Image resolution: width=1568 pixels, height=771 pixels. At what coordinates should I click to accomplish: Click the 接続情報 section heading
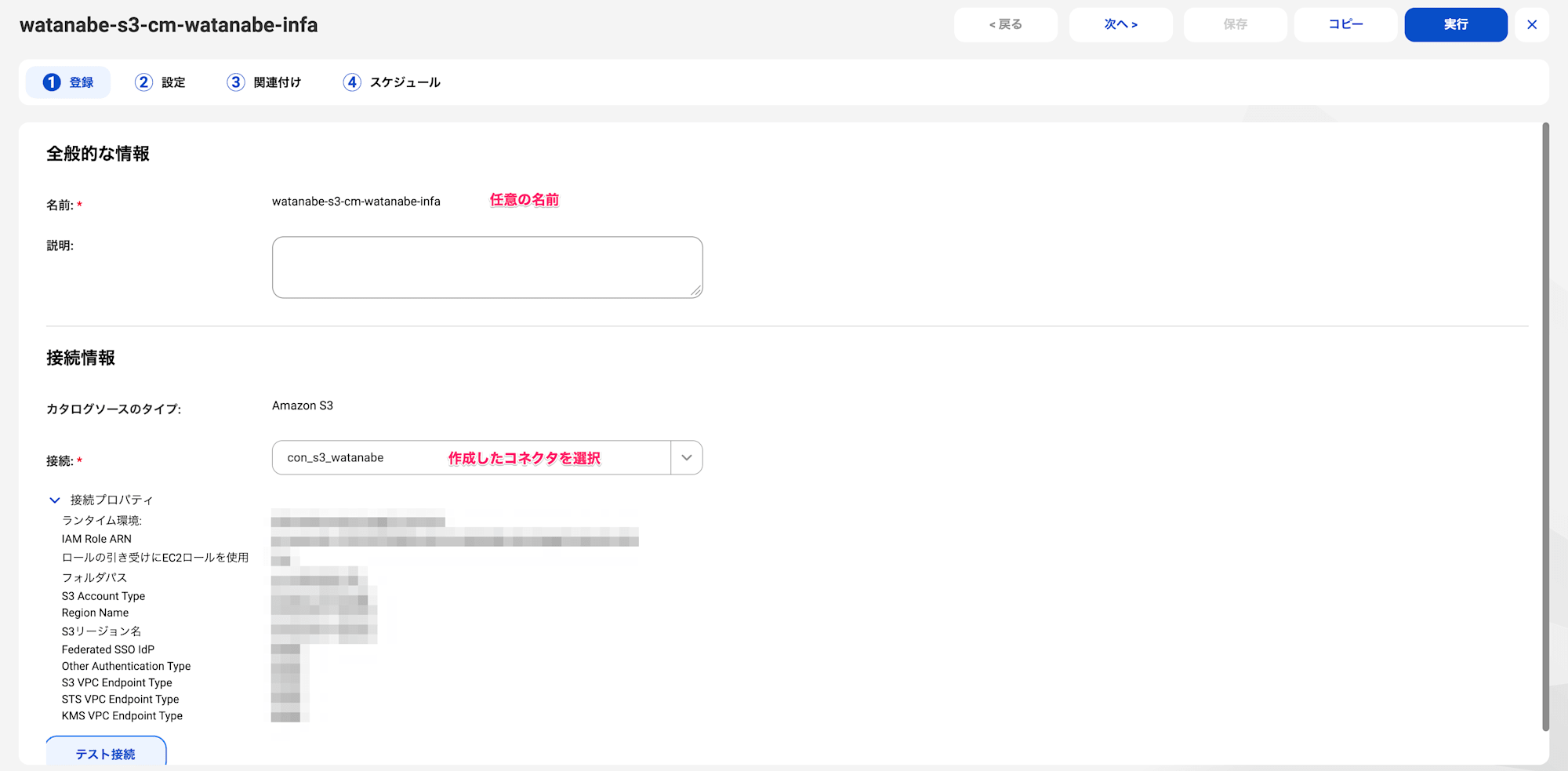coord(81,358)
